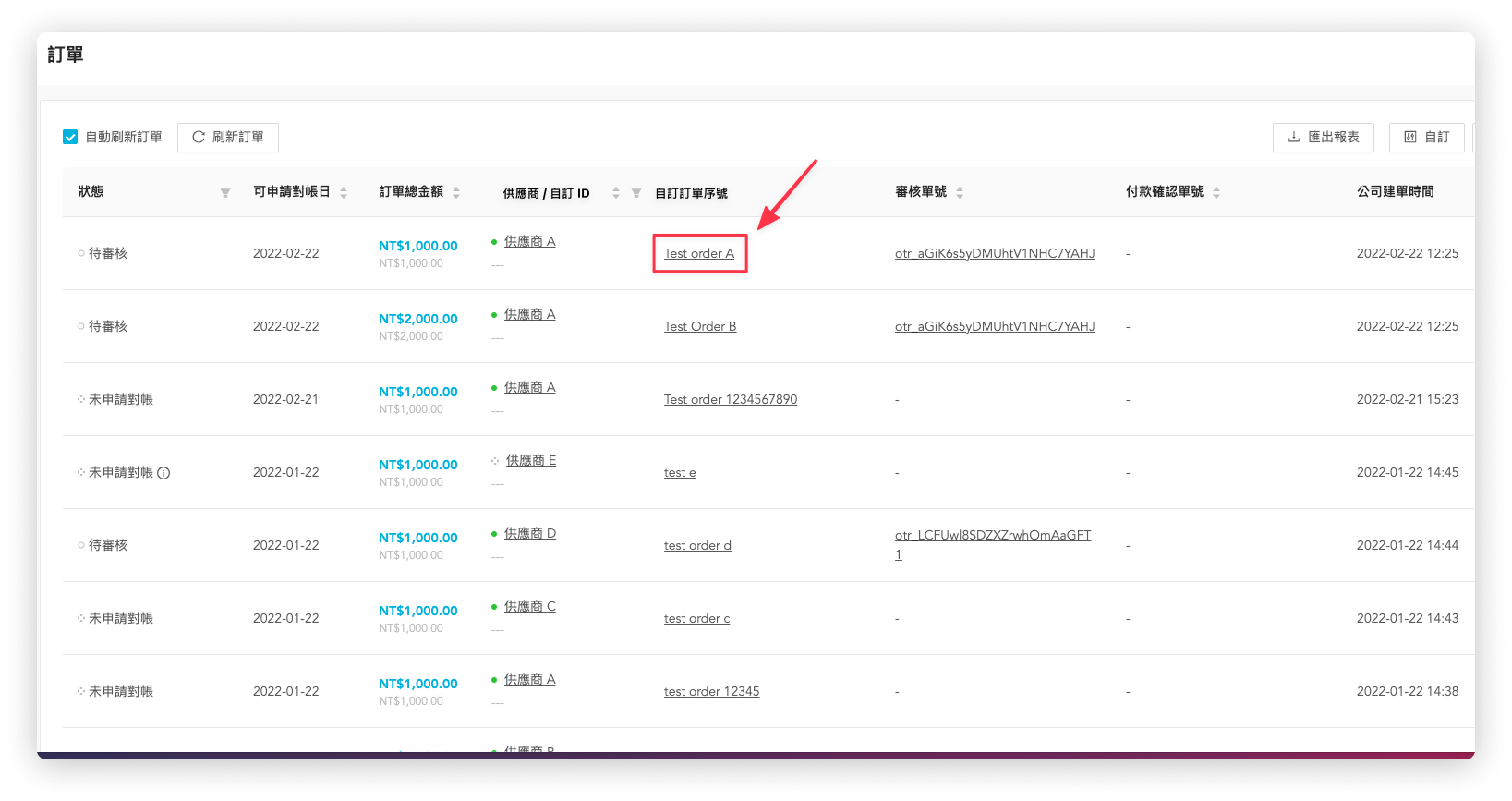Screen dimensions: 1512x801
Task: Open order link Test order A
Action: tap(699, 253)
